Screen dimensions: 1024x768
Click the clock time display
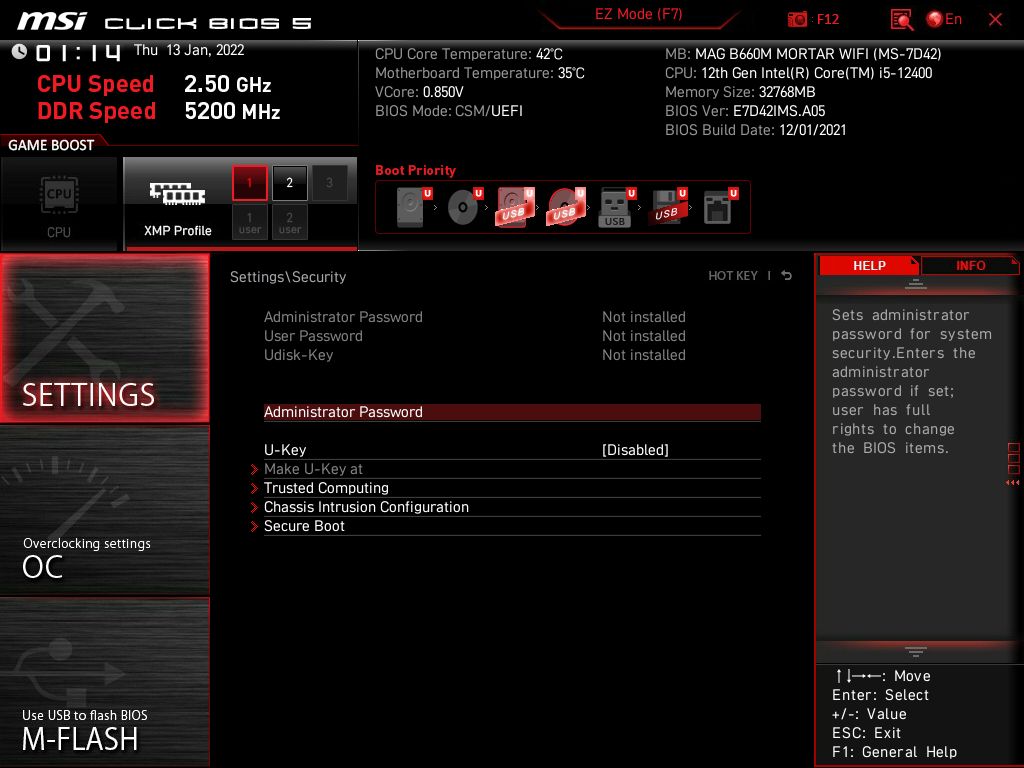(78, 52)
